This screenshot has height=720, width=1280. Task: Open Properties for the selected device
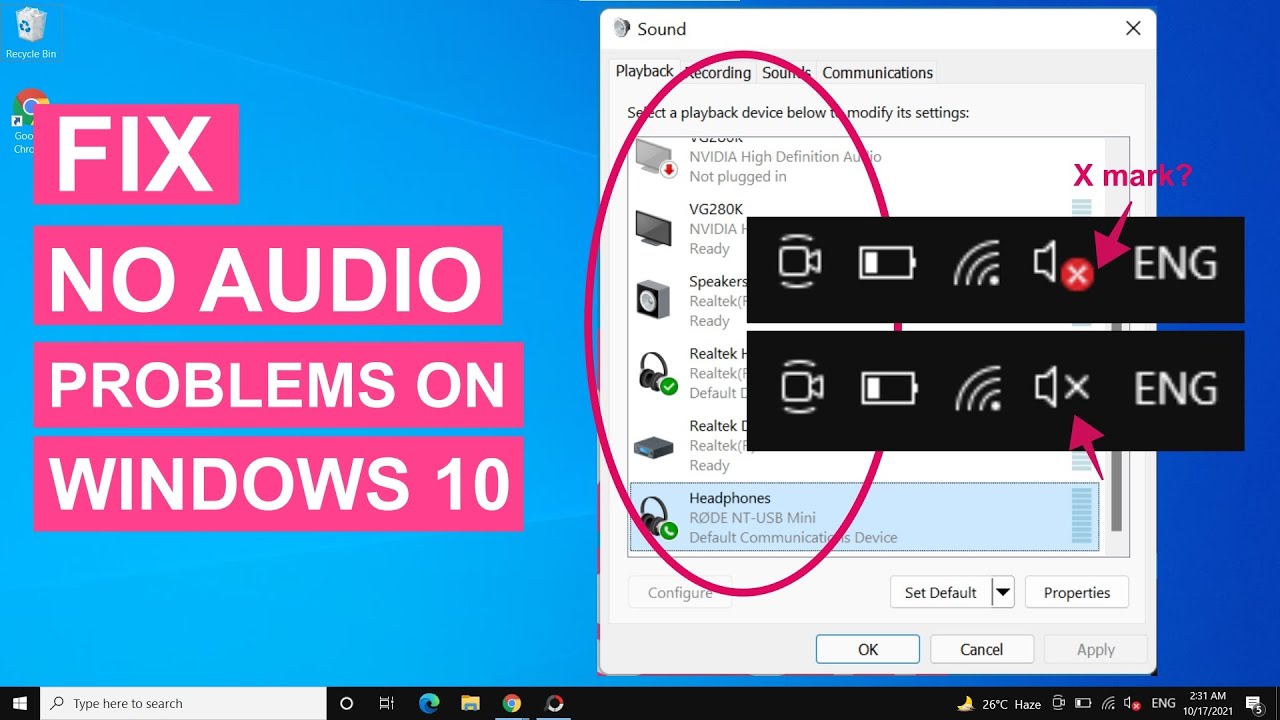tap(1076, 592)
